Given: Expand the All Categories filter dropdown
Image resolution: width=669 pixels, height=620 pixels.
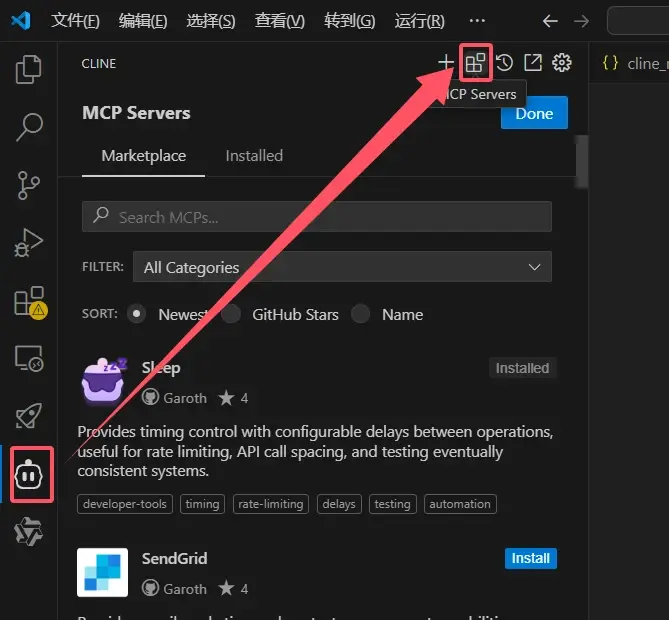Looking at the screenshot, I should point(342,267).
